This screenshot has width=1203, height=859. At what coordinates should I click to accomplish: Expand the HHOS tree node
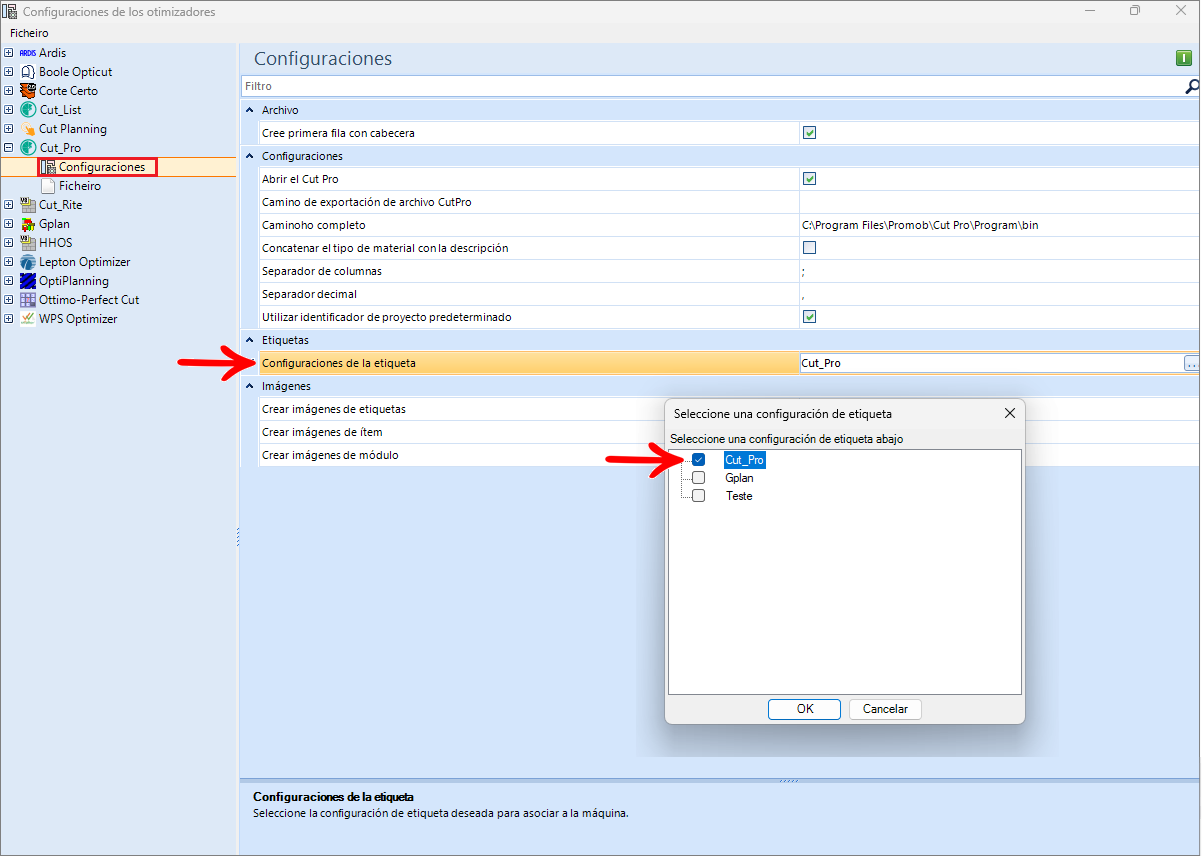pos(9,243)
